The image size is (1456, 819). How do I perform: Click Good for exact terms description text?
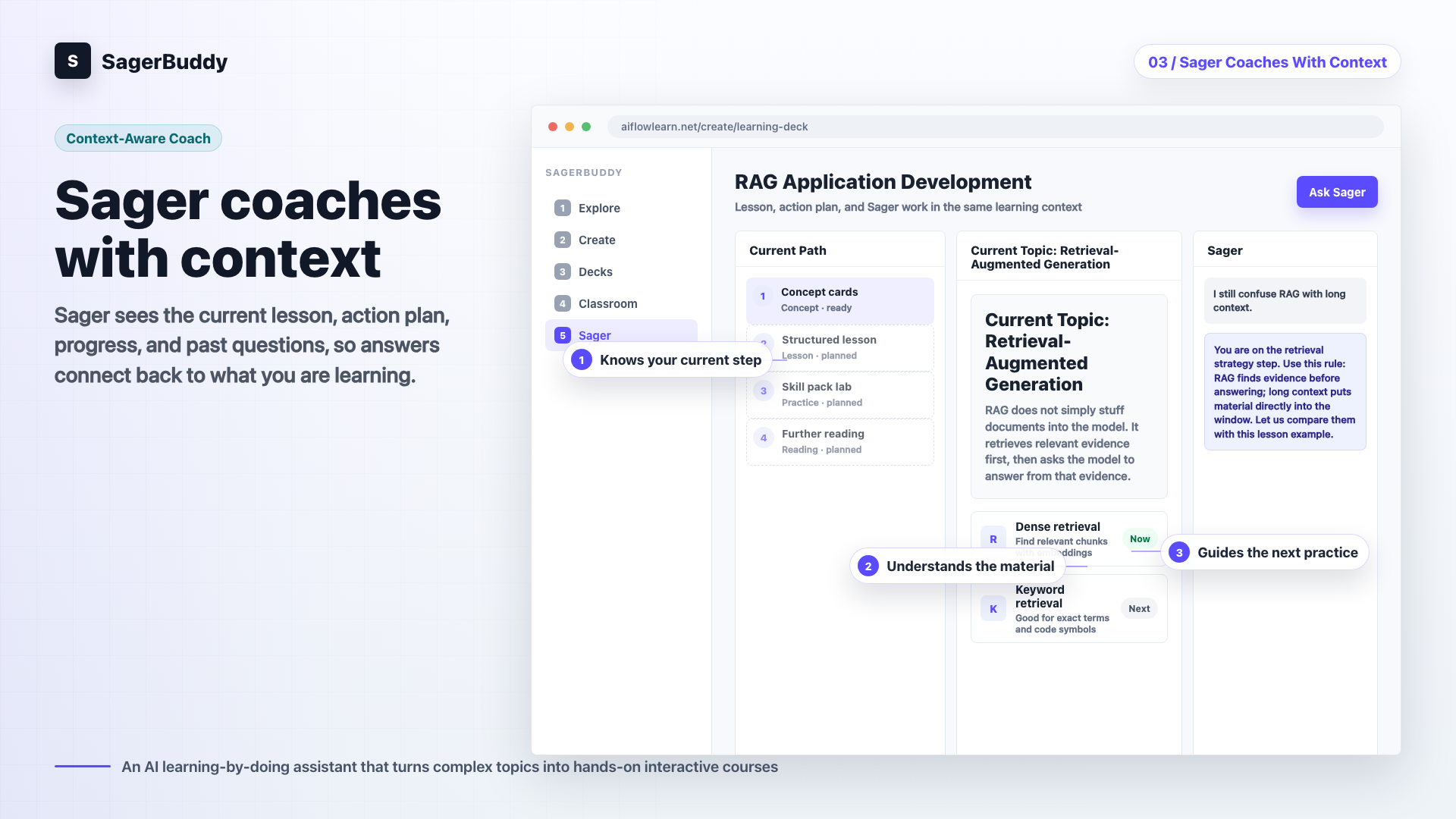[1062, 623]
